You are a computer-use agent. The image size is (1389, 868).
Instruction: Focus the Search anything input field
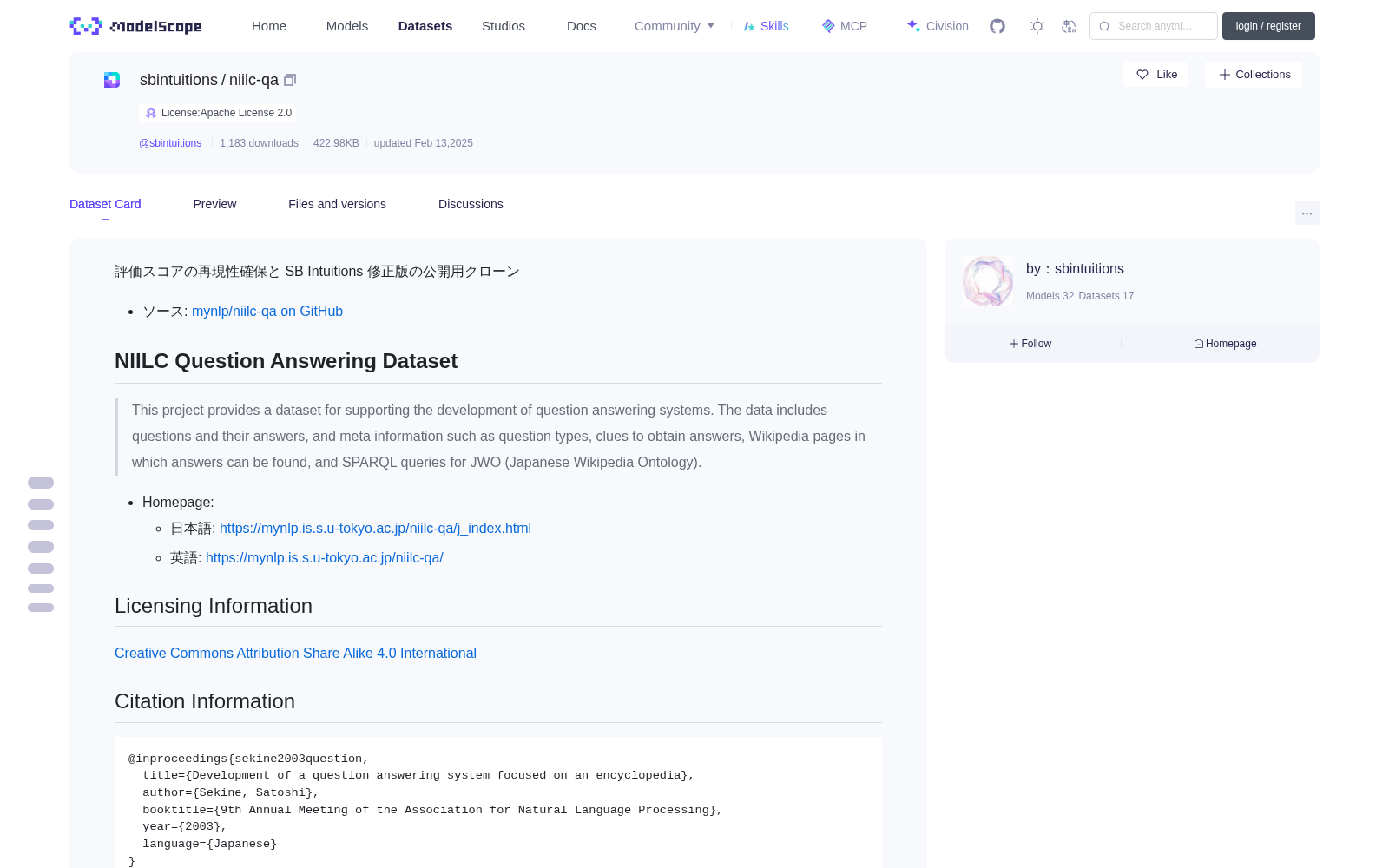point(1154,26)
